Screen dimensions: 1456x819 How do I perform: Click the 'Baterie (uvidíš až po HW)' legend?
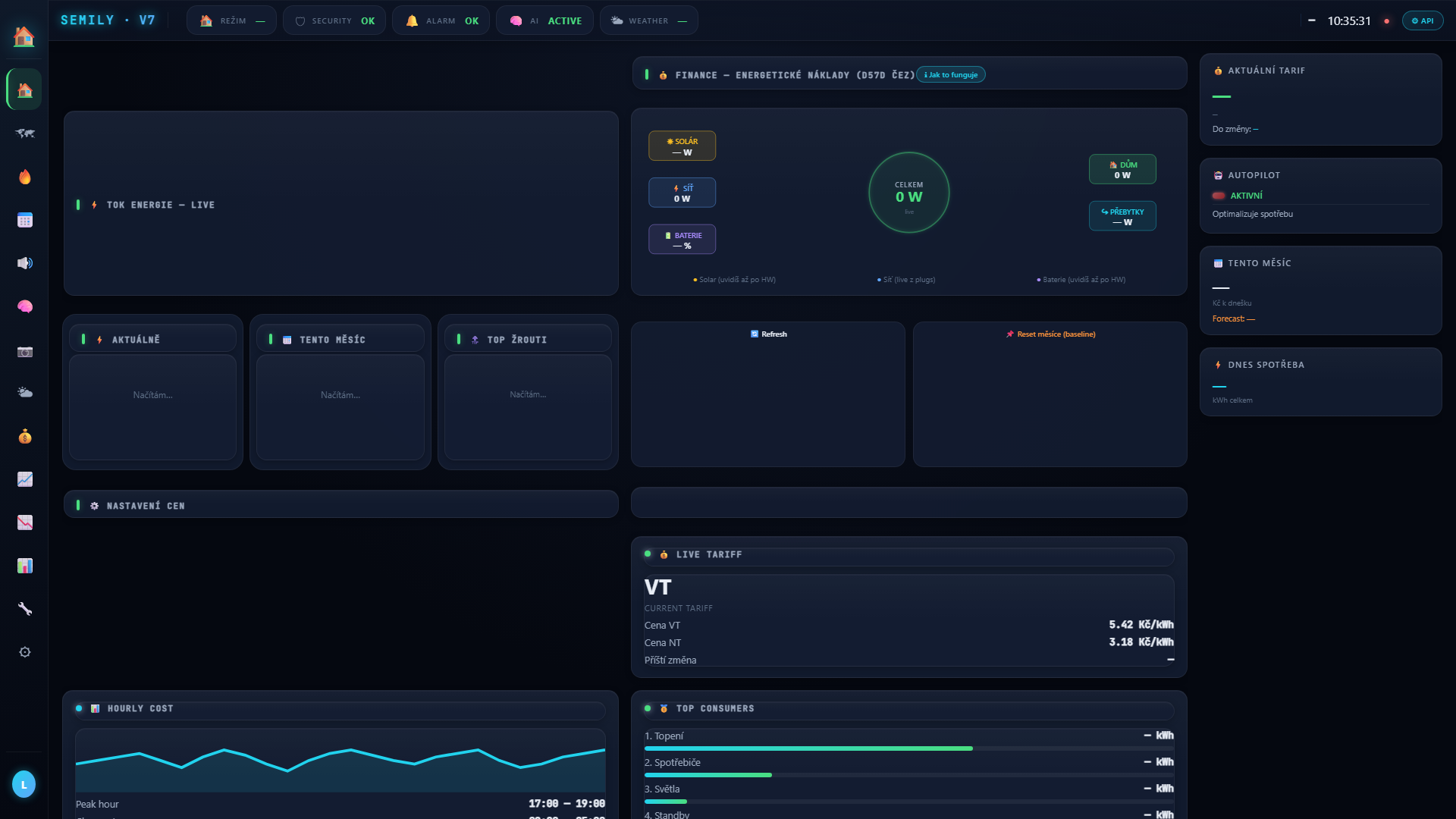coord(1081,280)
